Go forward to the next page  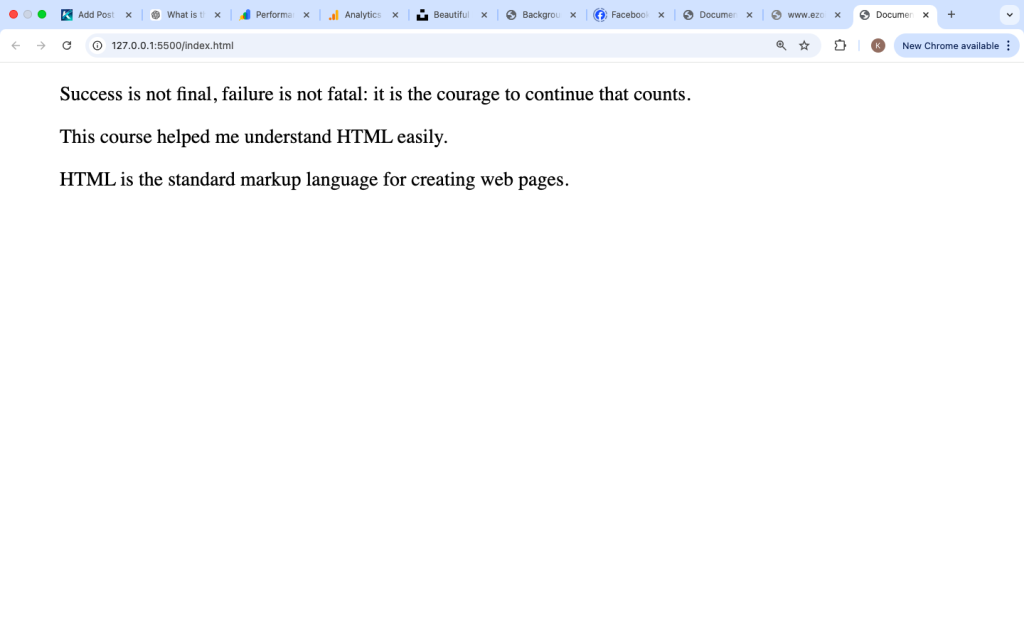pos(41,46)
